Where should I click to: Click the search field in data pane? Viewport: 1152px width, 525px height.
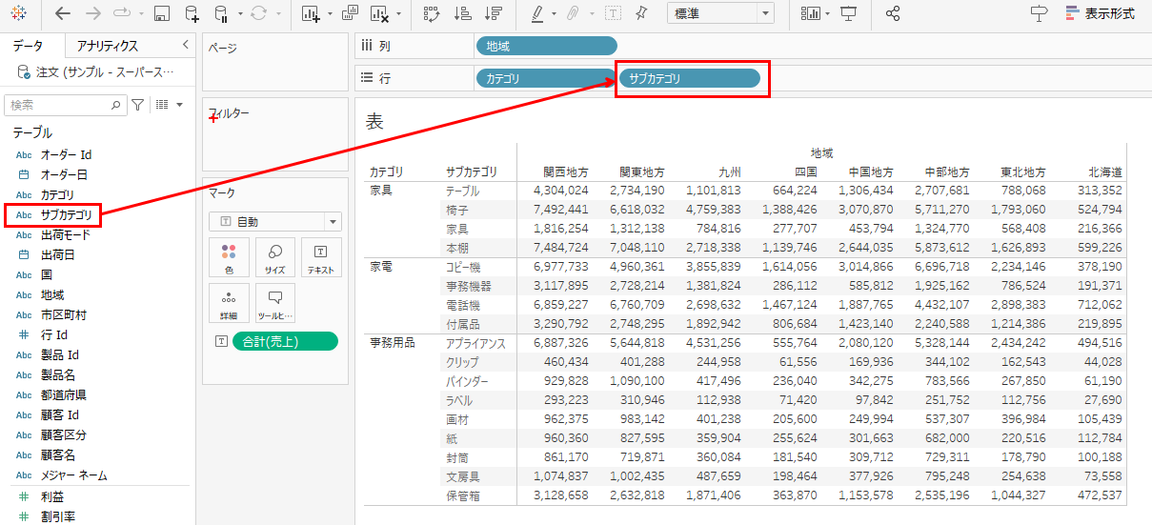click(x=65, y=105)
